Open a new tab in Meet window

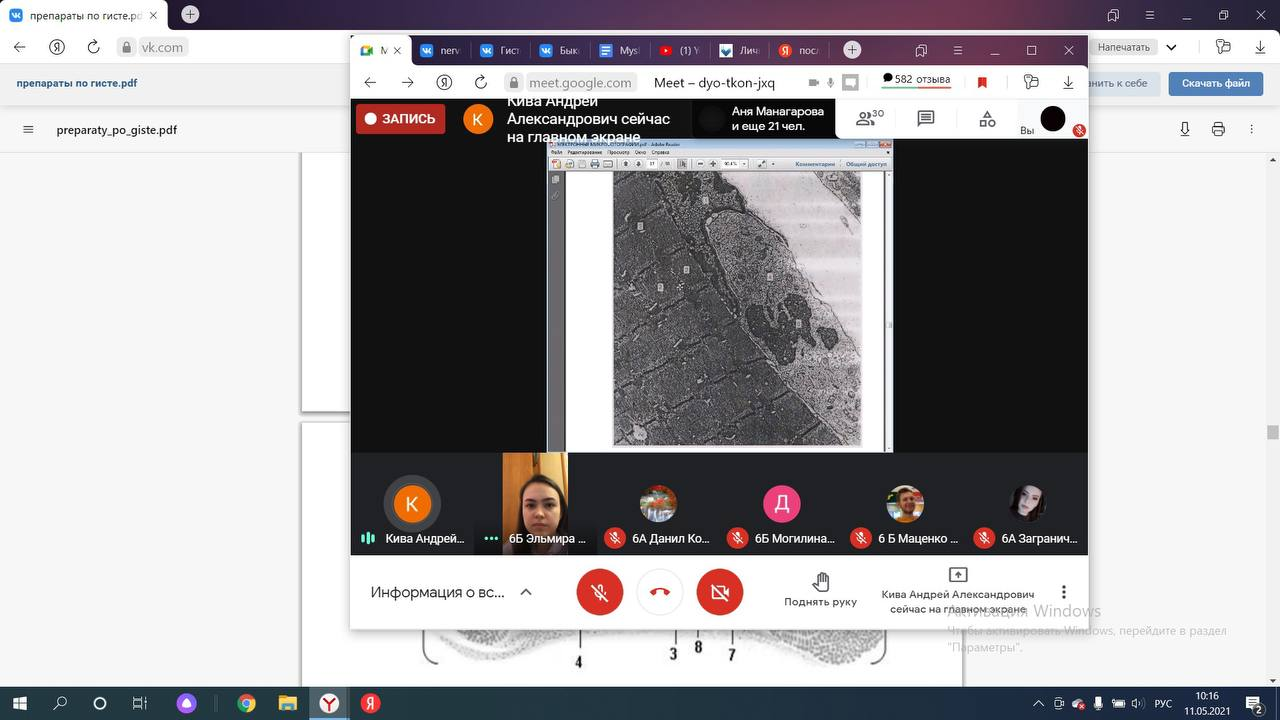click(x=852, y=50)
